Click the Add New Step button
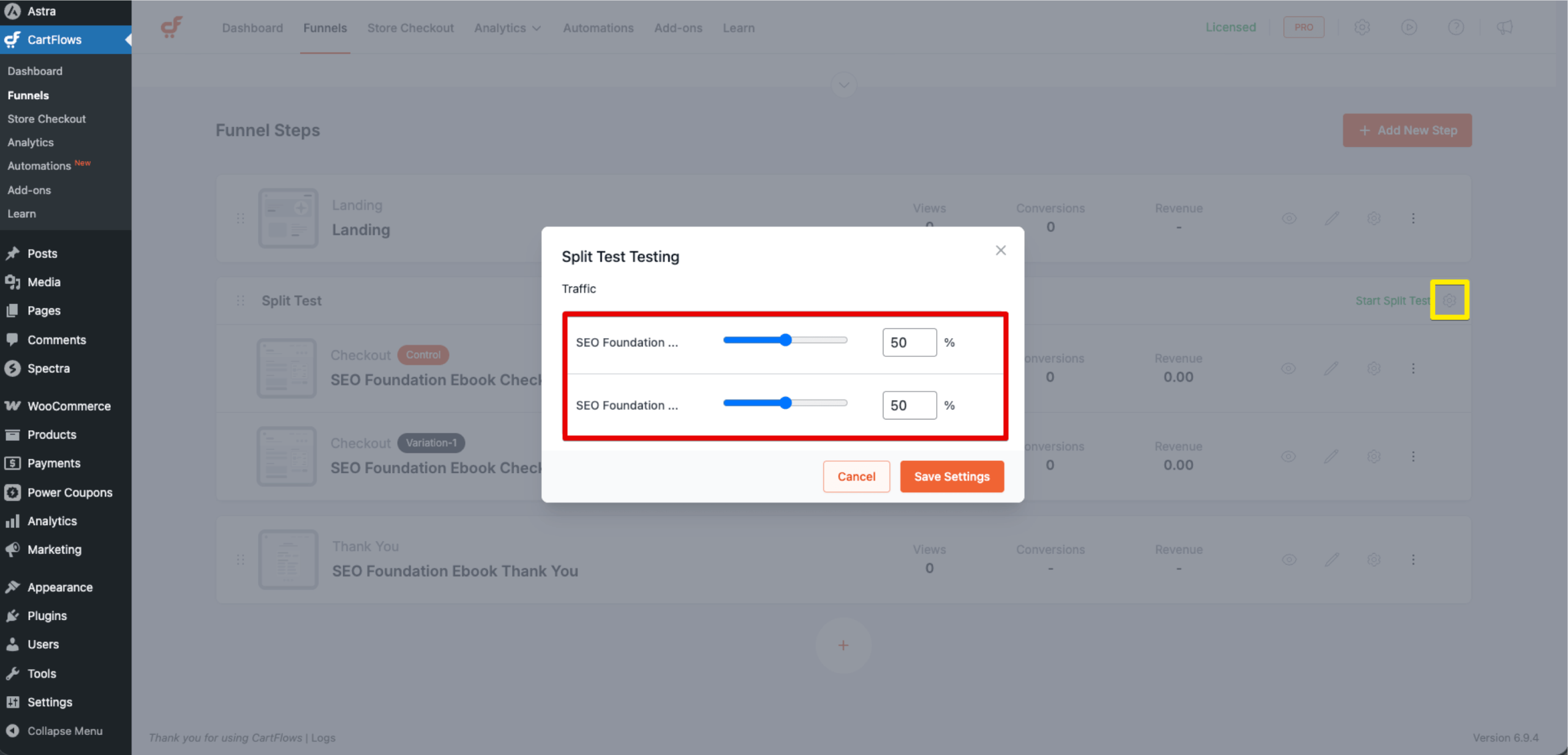 [x=1407, y=130]
